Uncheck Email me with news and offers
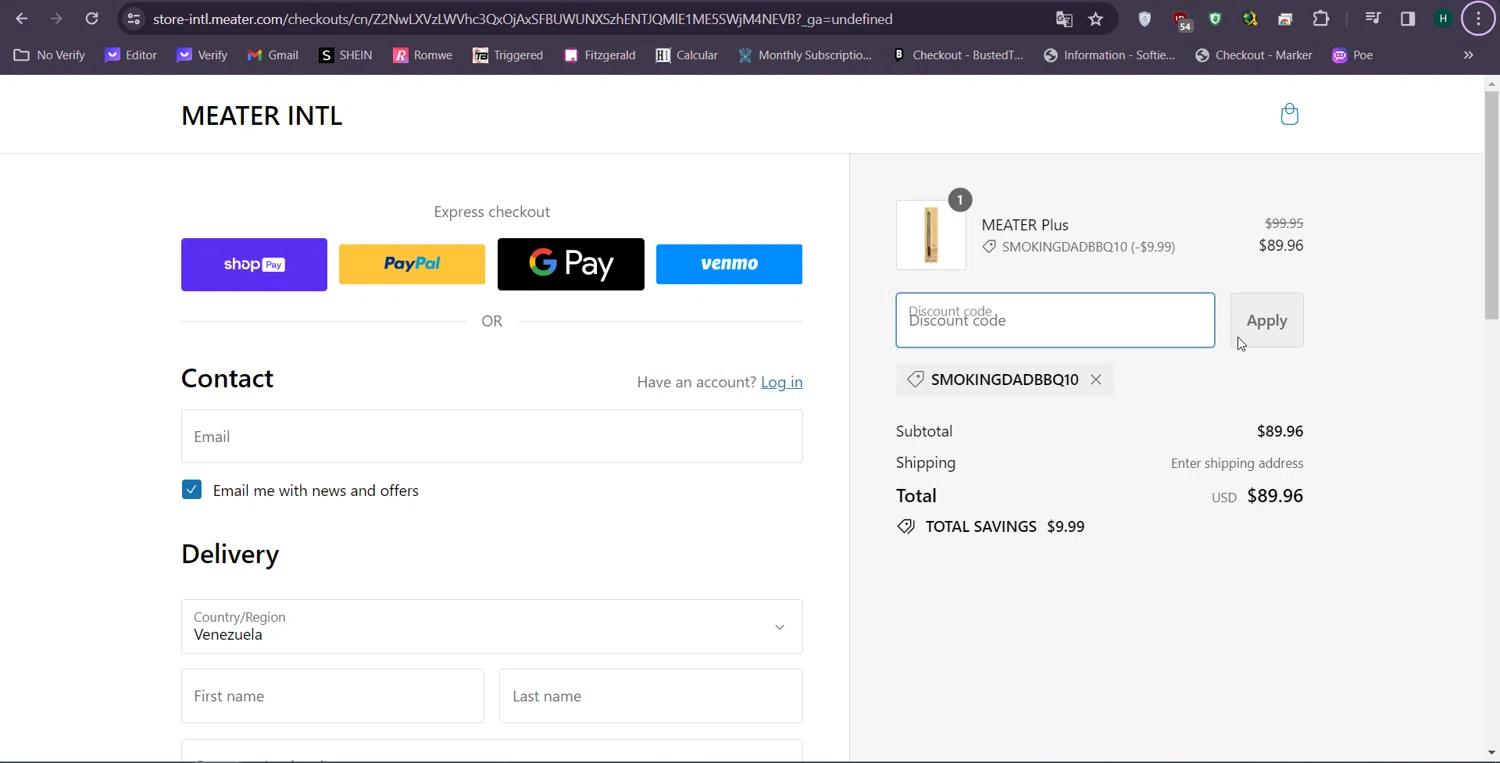 tap(192, 490)
